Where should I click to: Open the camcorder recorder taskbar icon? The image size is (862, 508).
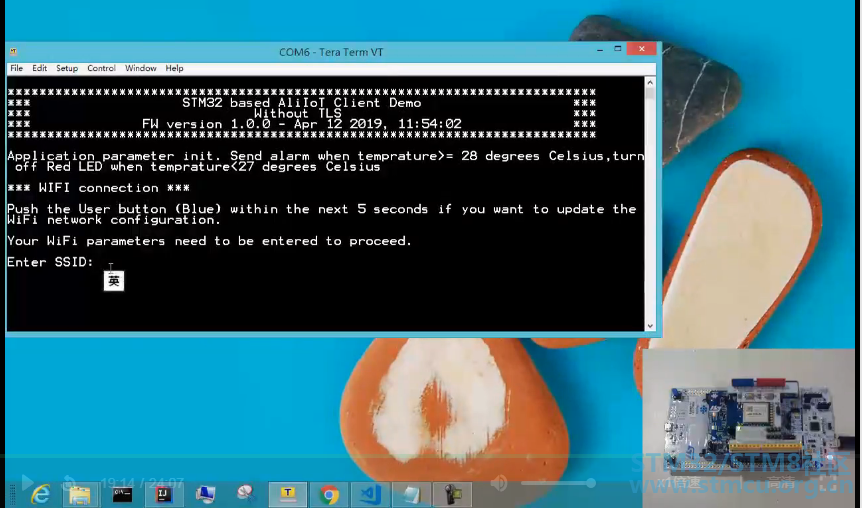tap(452, 495)
